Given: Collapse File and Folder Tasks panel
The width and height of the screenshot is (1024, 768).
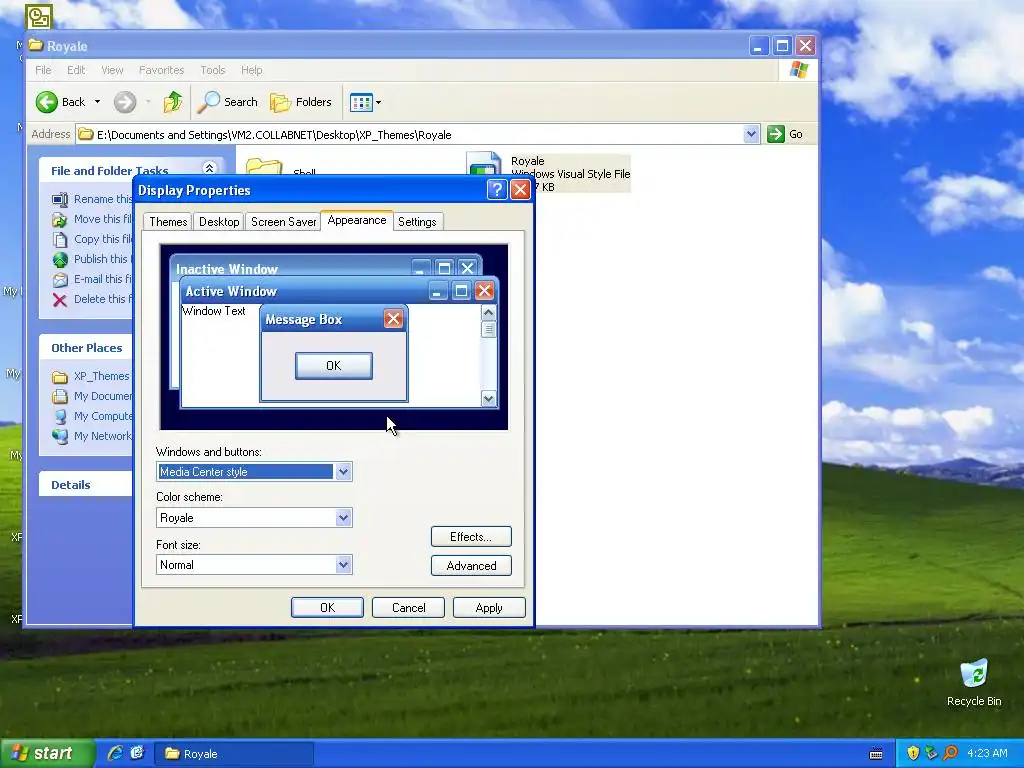Looking at the screenshot, I should click(x=210, y=168).
